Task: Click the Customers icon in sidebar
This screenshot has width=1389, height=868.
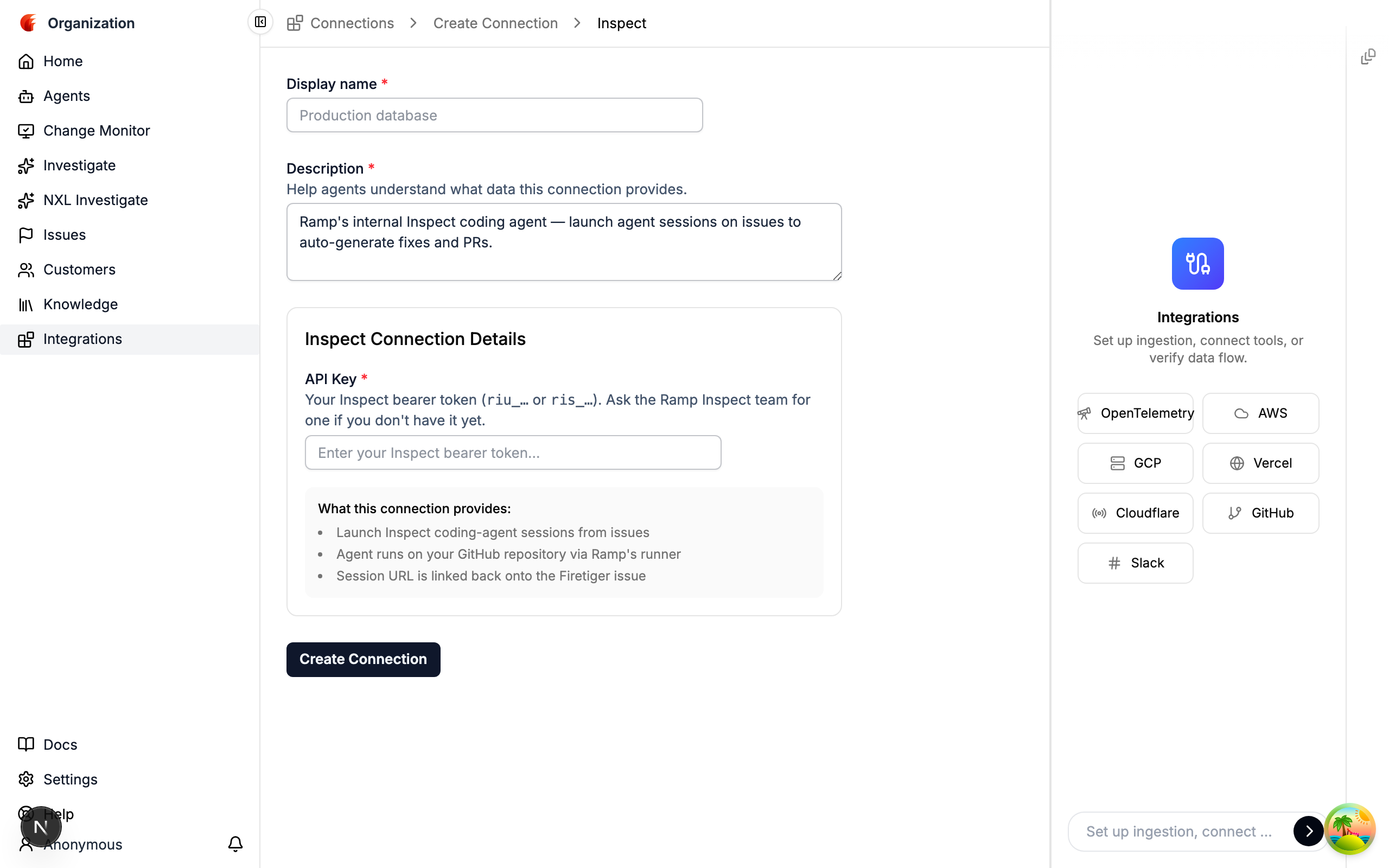Action: (27, 270)
